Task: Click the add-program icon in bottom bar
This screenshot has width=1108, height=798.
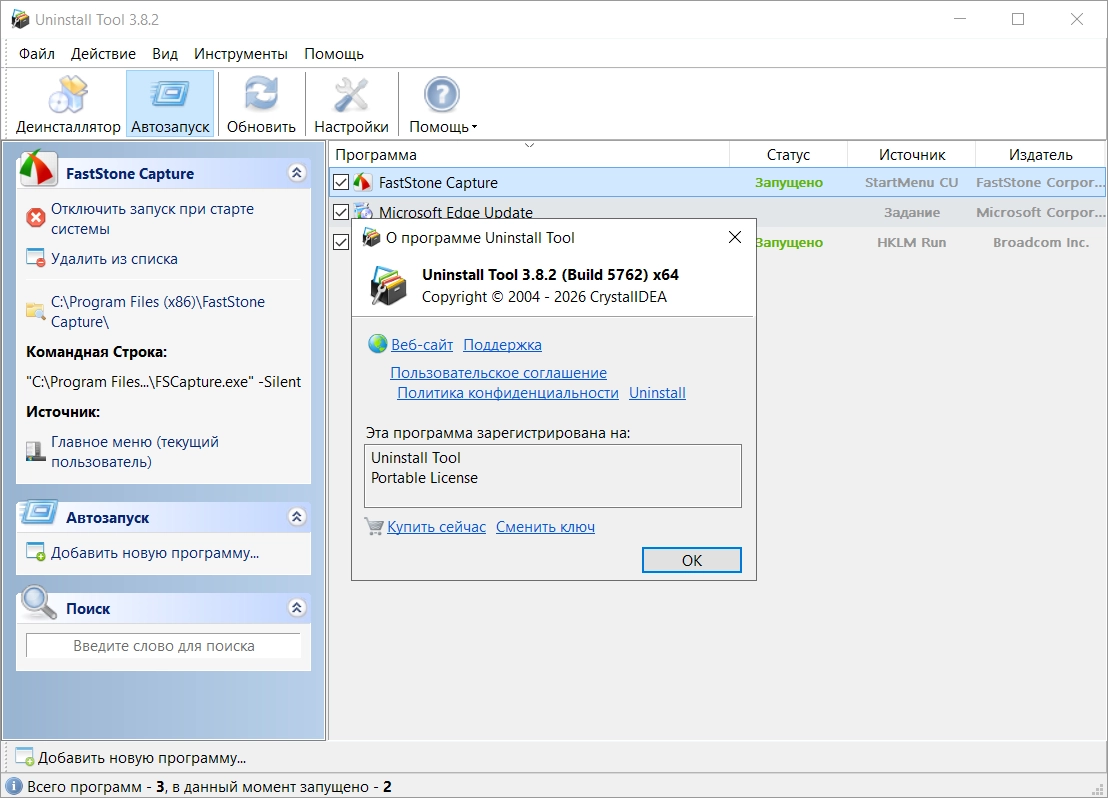Action: click(x=25, y=757)
